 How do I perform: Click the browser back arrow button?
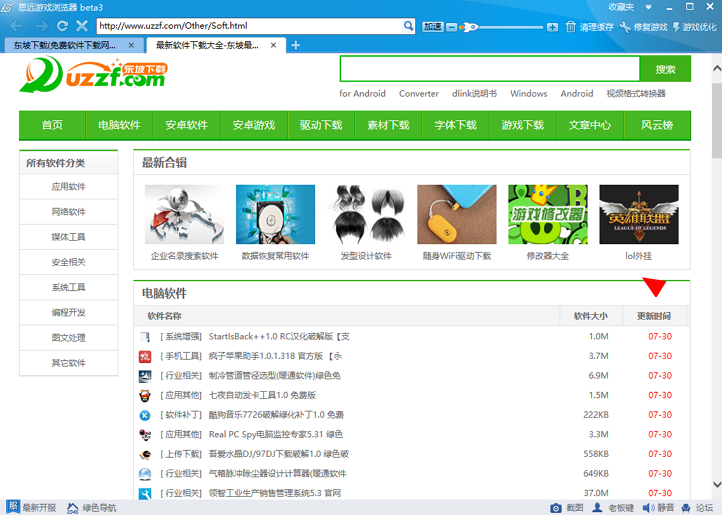point(14,25)
